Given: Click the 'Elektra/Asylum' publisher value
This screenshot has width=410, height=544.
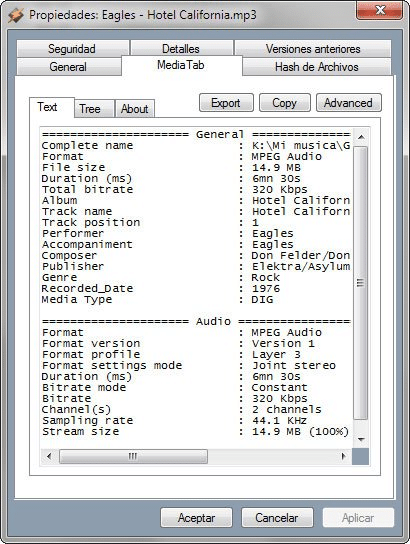Looking at the screenshot, I should pyautogui.click(x=301, y=266).
